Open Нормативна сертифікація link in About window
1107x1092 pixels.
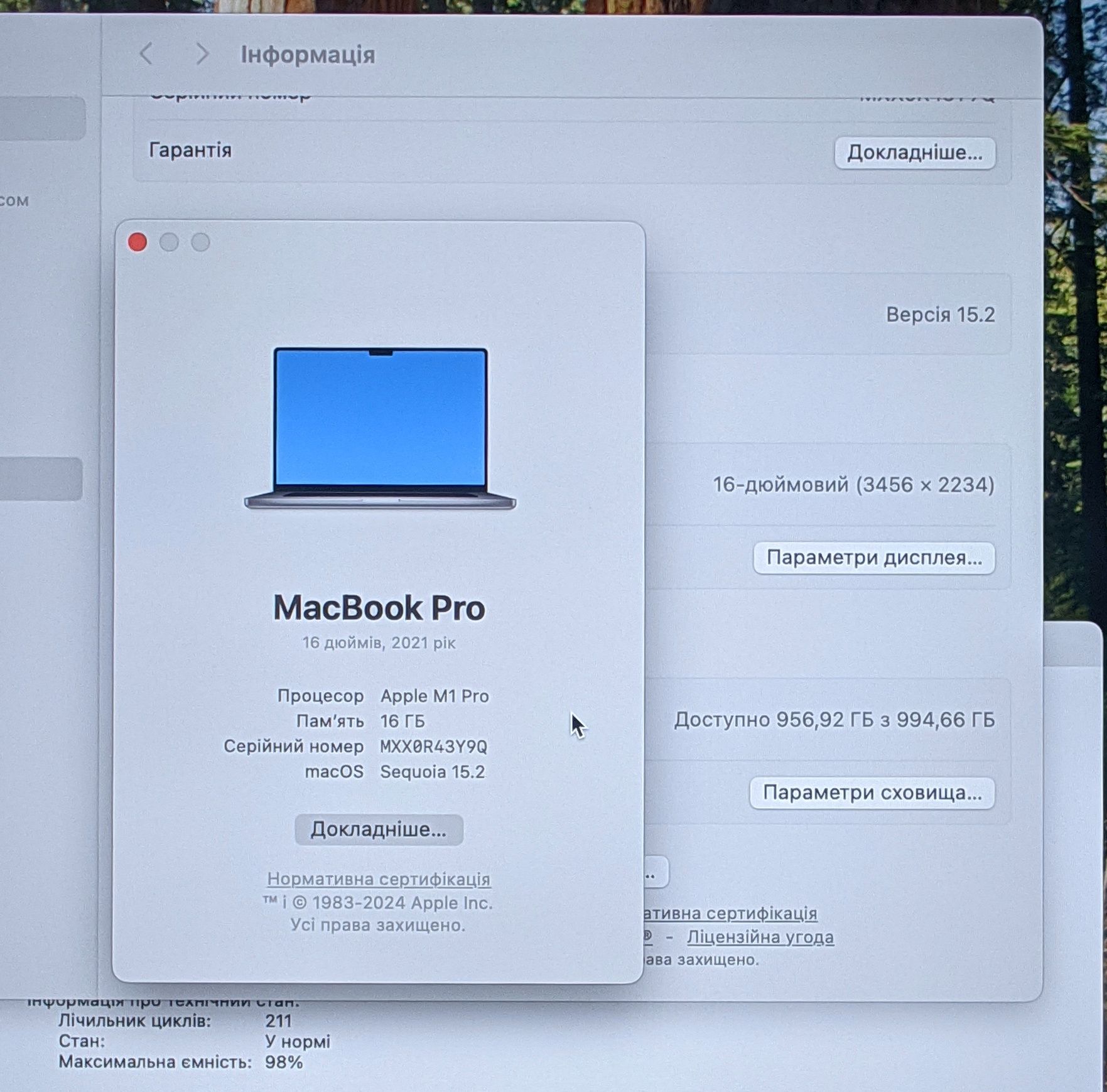[379, 878]
